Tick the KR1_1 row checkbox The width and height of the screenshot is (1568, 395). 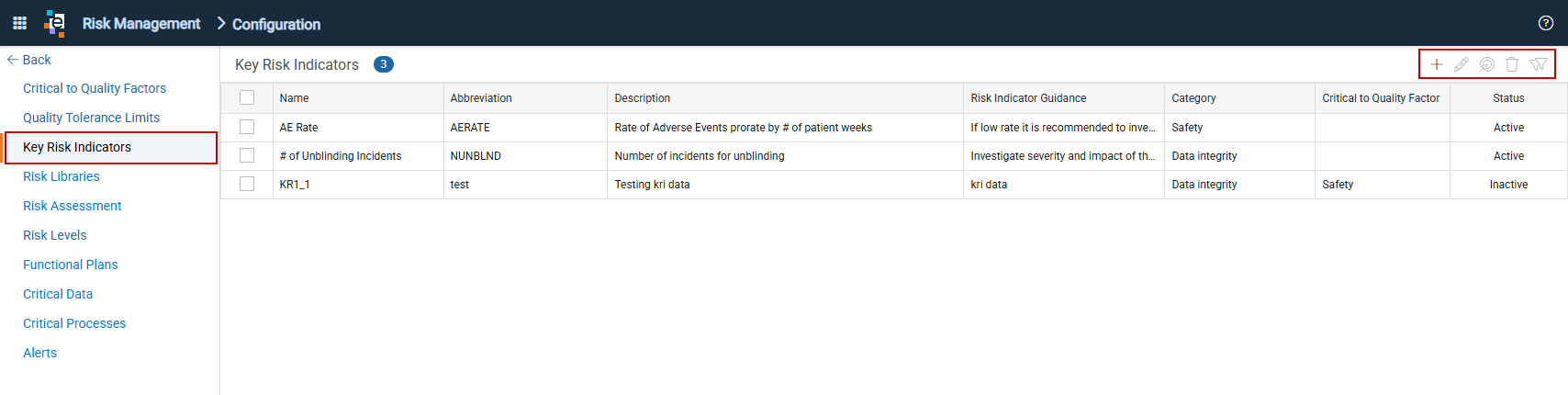pos(247,184)
